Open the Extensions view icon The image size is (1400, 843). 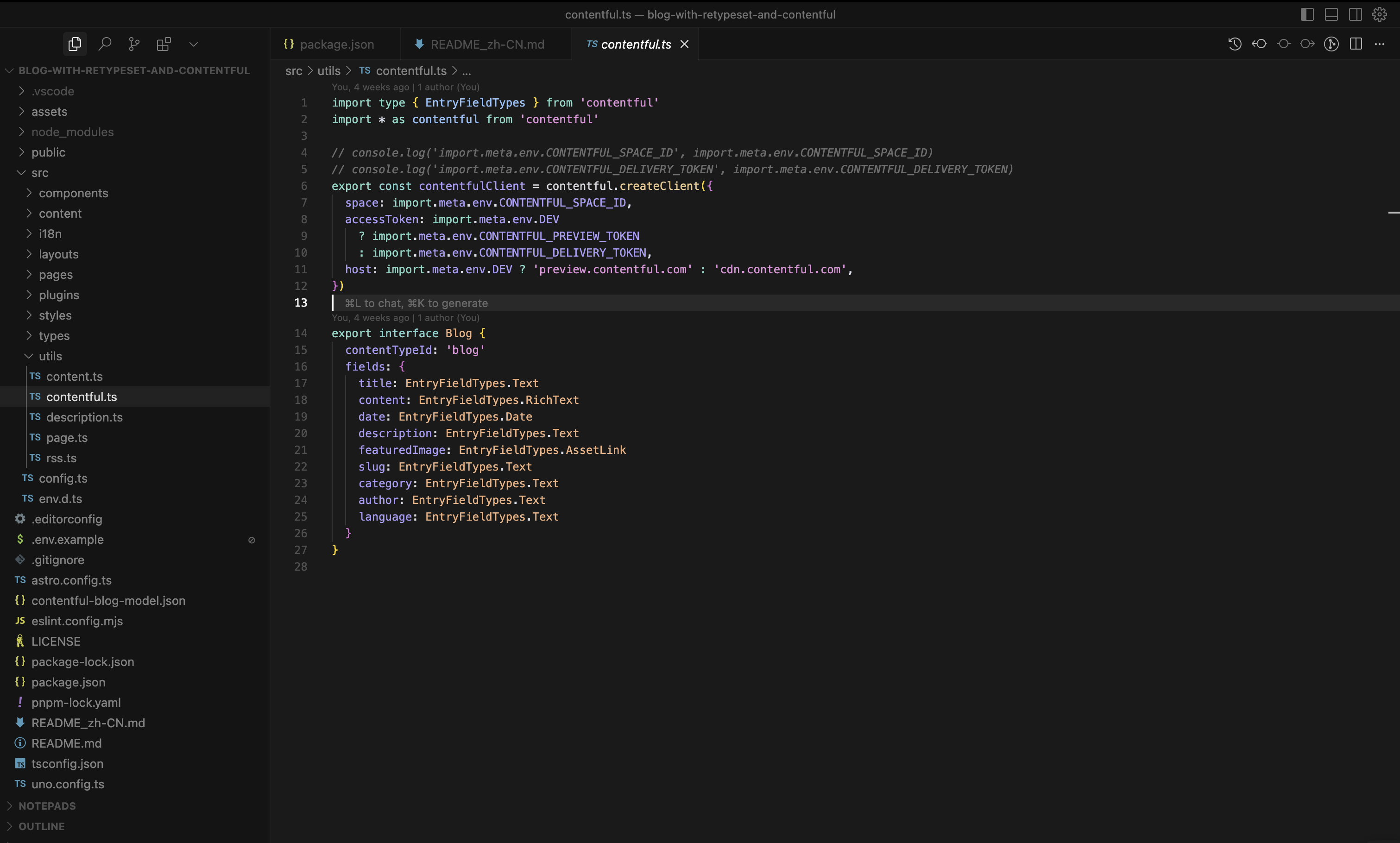click(x=164, y=44)
